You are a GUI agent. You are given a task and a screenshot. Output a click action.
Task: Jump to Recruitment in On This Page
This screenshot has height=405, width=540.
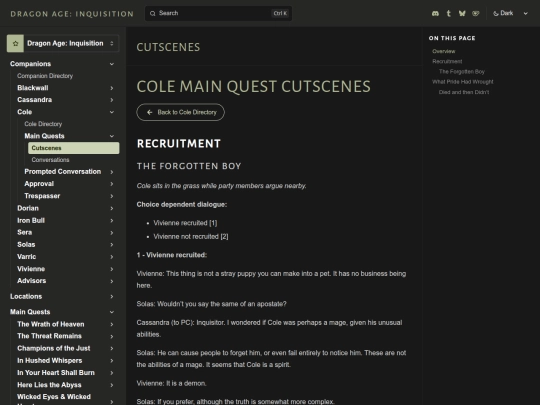[x=447, y=61]
